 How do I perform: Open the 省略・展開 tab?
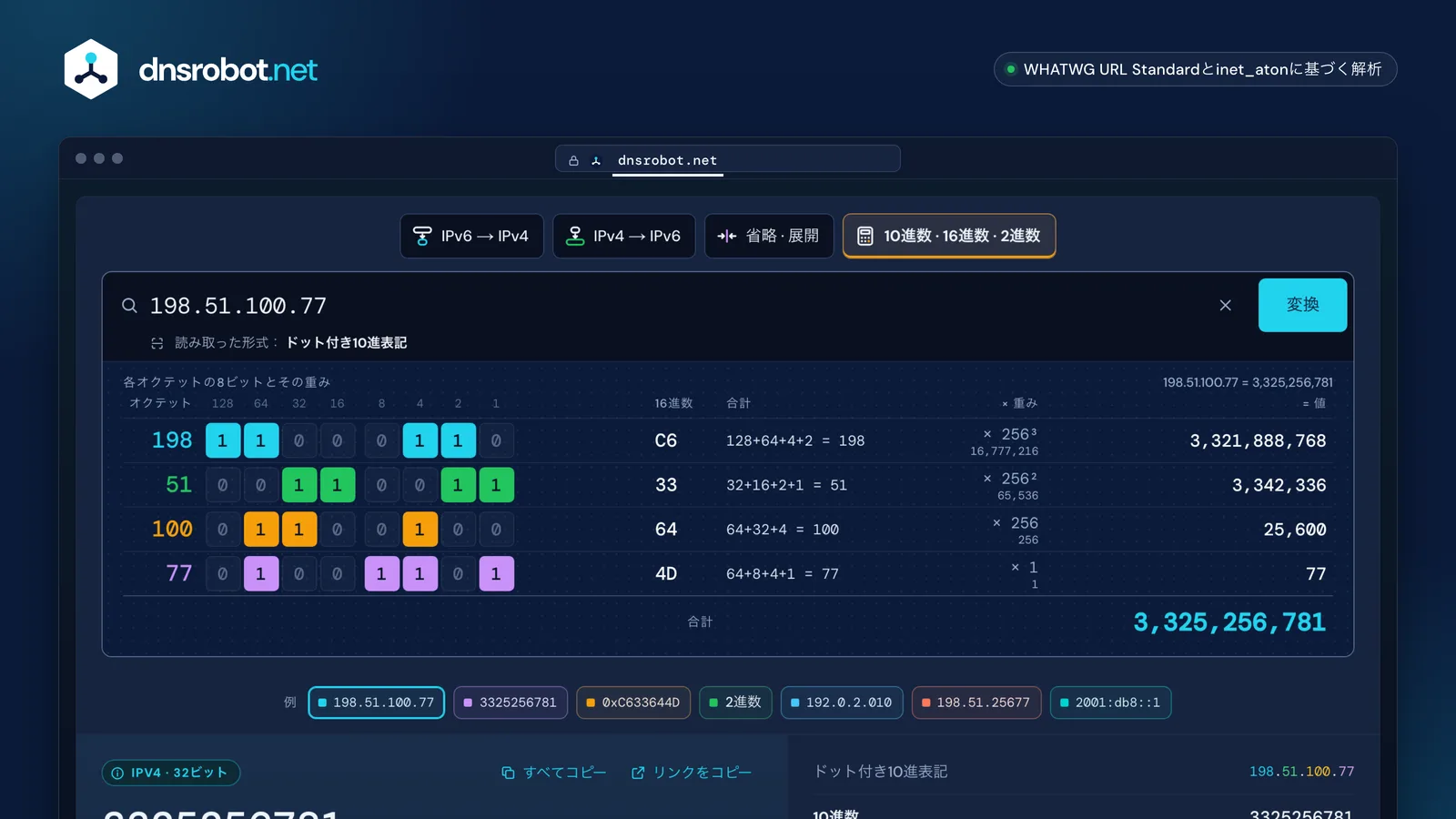click(x=769, y=236)
